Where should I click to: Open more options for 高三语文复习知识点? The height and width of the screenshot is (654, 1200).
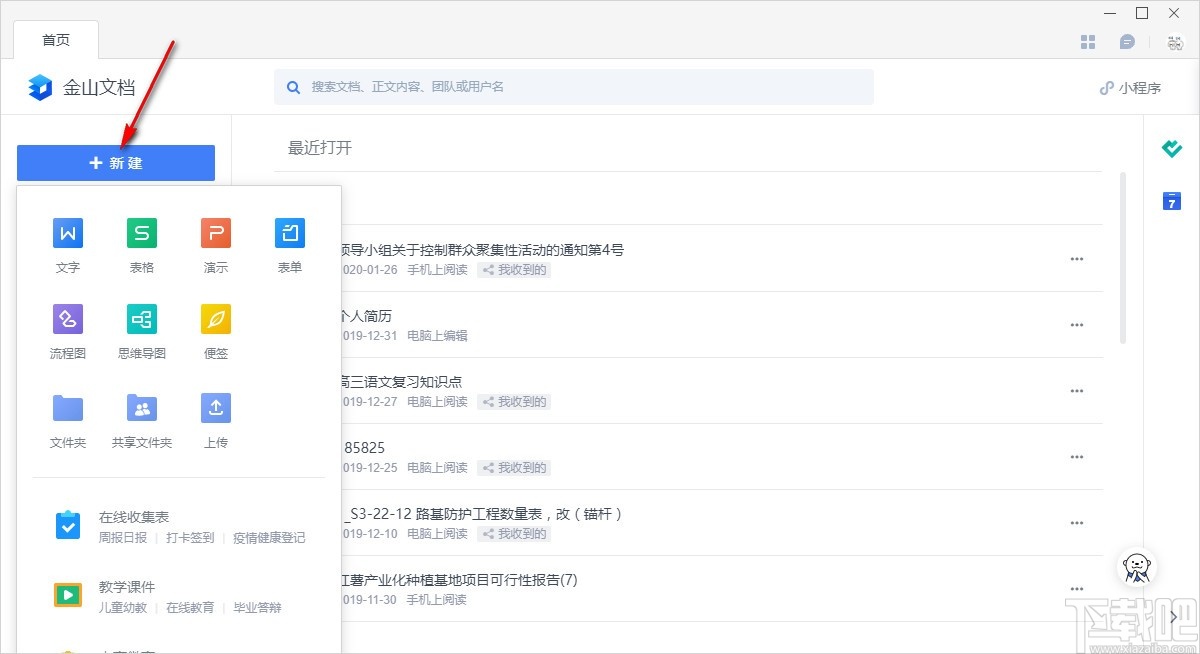click(1077, 391)
